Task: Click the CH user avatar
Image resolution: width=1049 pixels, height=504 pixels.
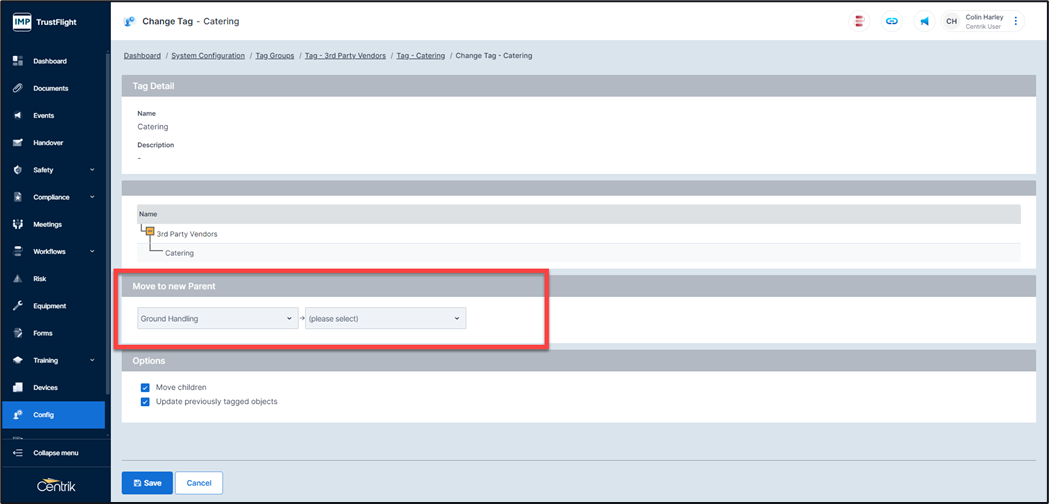Action: 951,21
